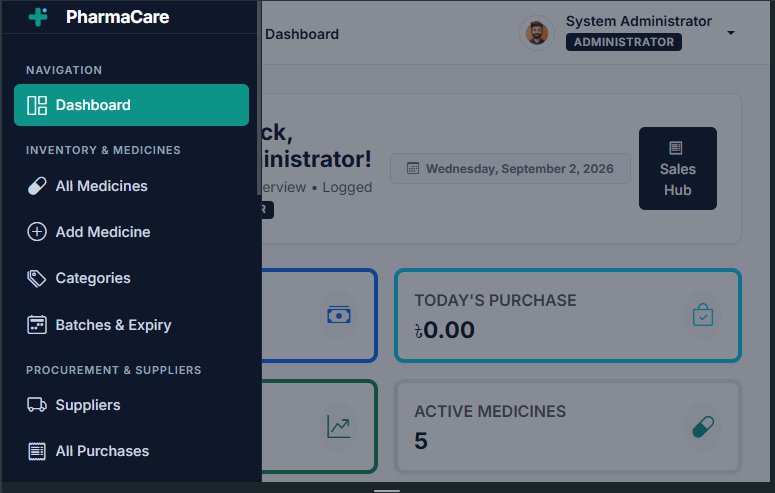Open the Sales Hub button
The image size is (775, 493).
pyautogui.click(x=678, y=168)
